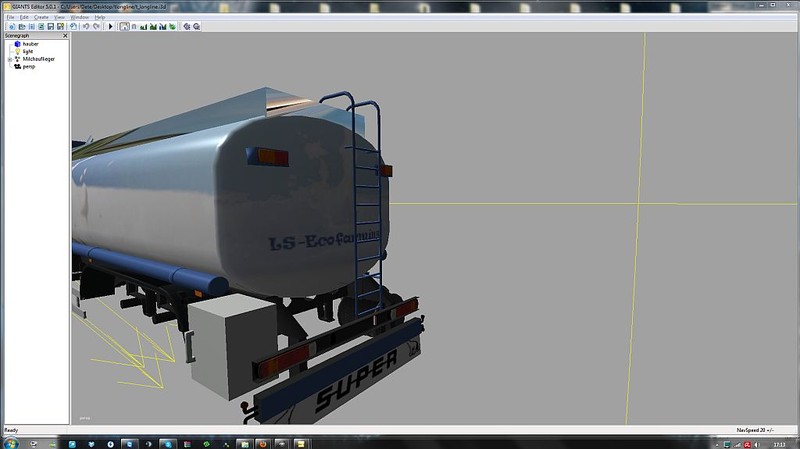Open the Windows Start menu
Viewport: 800px width, 449px height.
point(10,443)
